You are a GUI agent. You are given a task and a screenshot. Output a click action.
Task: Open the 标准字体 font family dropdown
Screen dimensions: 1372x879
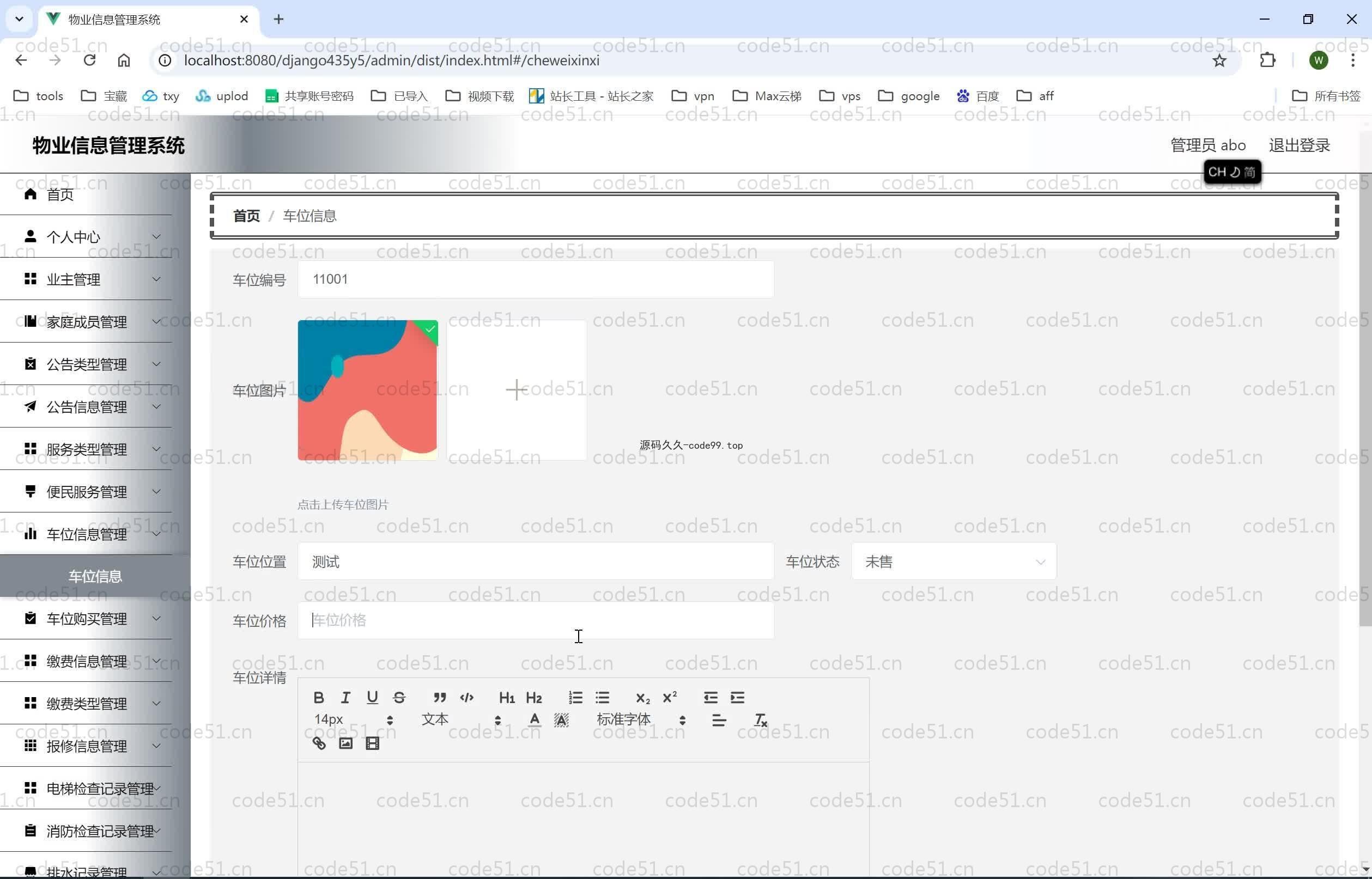[x=641, y=720]
